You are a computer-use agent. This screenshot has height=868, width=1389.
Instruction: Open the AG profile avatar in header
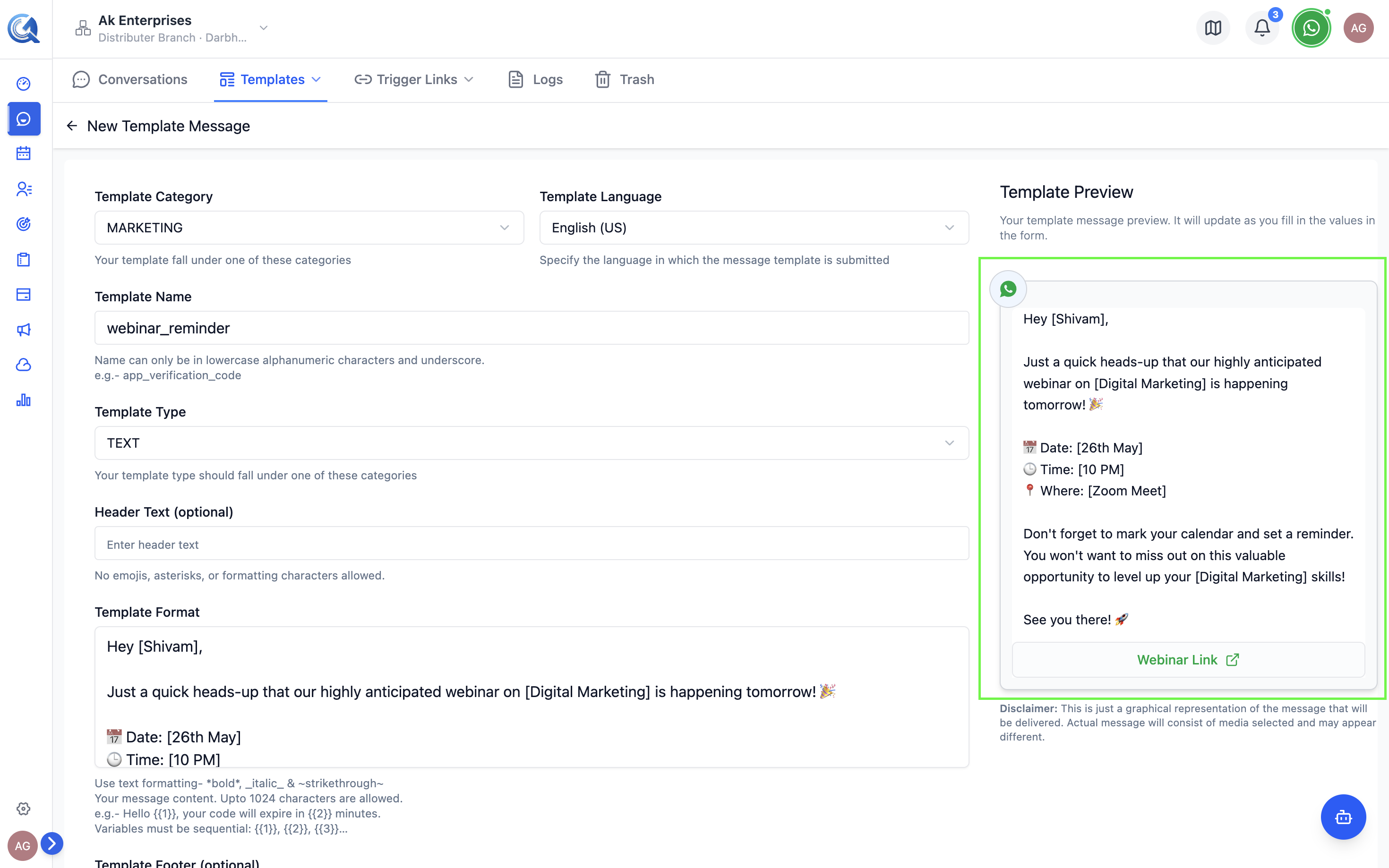pyautogui.click(x=1358, y=27)
